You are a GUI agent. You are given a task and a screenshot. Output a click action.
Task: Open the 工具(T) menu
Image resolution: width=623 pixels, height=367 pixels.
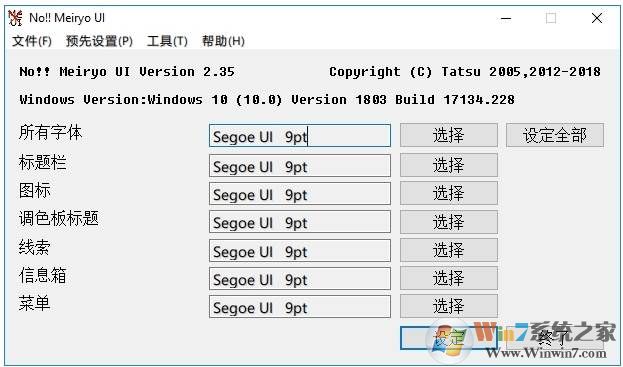pyautogui.click(x=167, y=41)
